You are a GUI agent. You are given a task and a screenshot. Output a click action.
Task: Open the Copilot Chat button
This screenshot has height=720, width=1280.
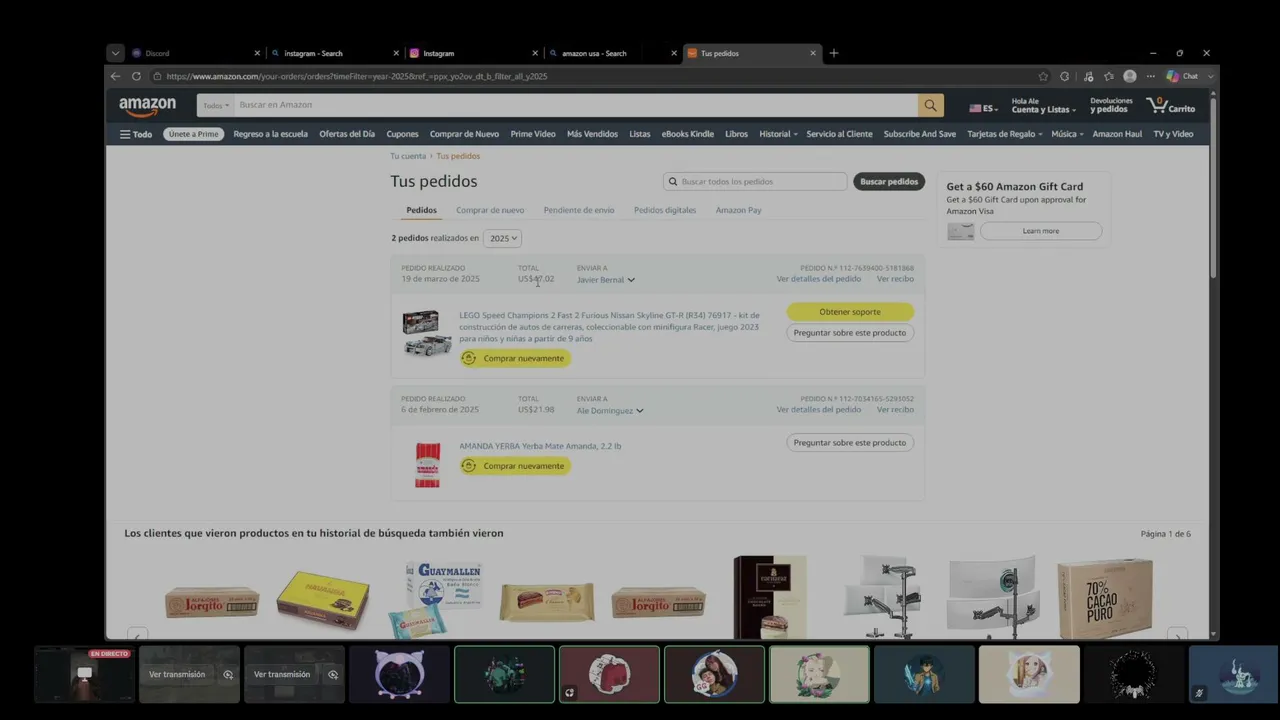(1182, 76)
